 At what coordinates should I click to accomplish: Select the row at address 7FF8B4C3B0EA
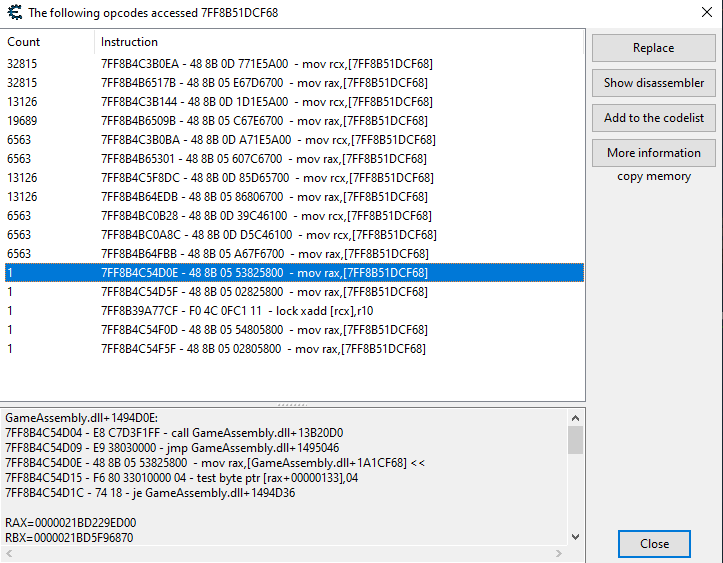(x=265, y=64)
